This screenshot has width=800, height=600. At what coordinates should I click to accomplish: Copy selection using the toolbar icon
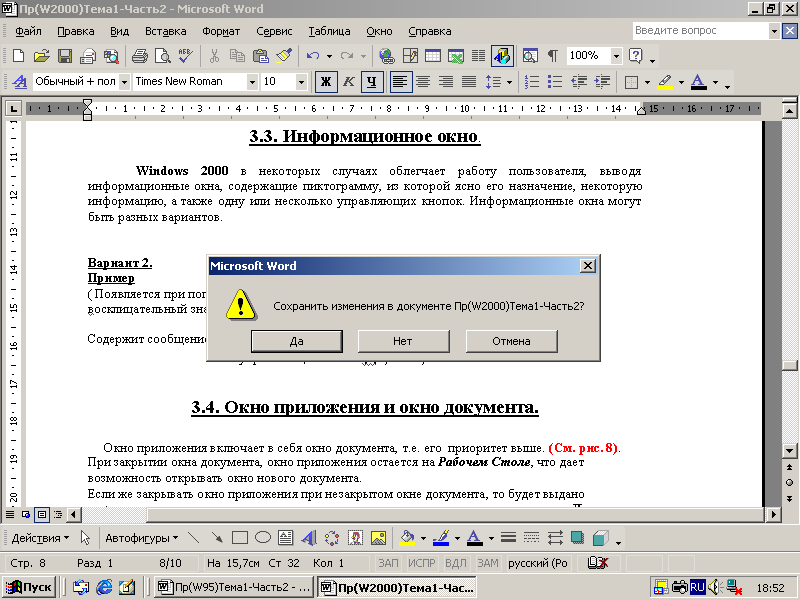[x=237, y=56]
